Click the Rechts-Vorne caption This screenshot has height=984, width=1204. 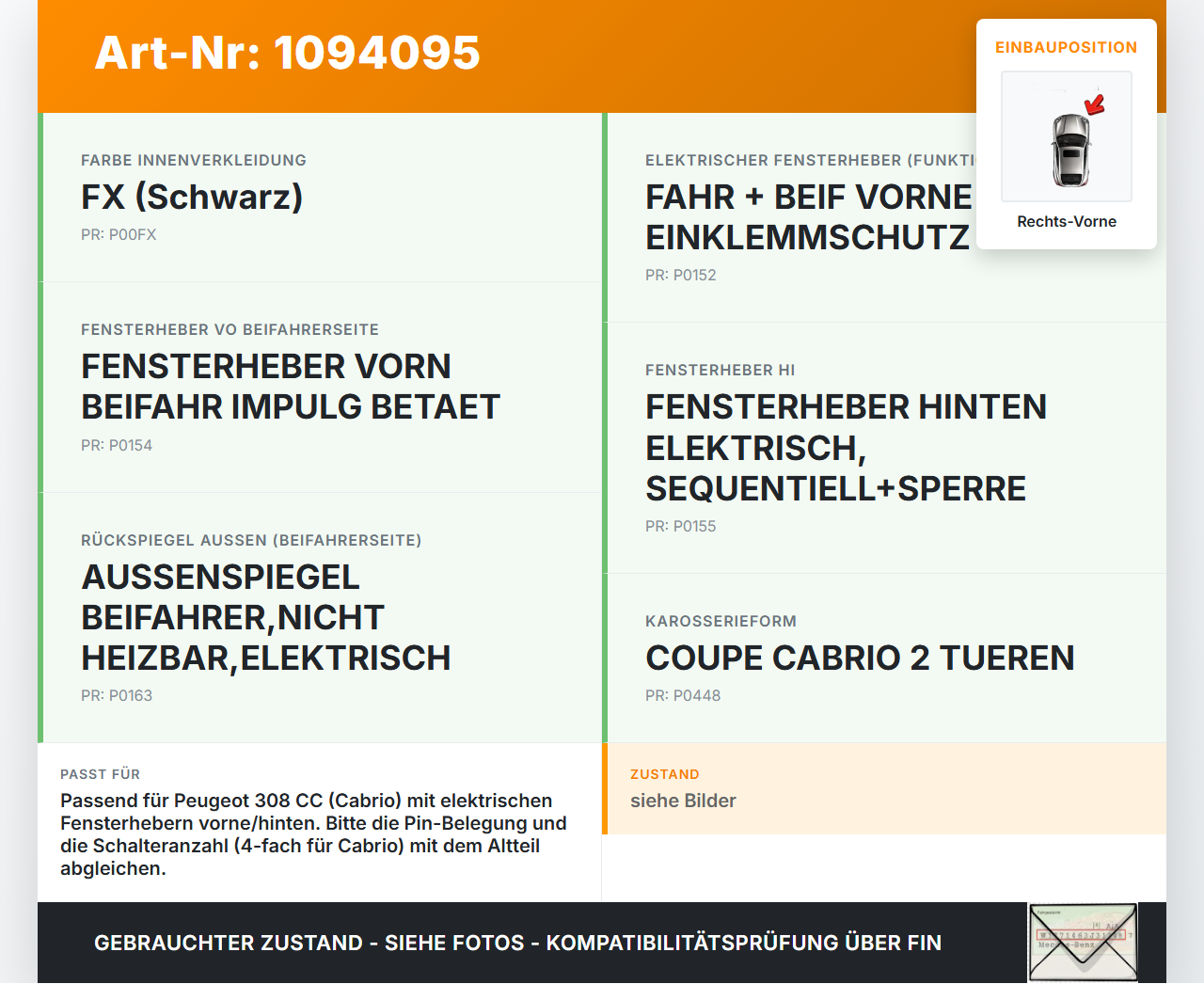pos(1067,222)
